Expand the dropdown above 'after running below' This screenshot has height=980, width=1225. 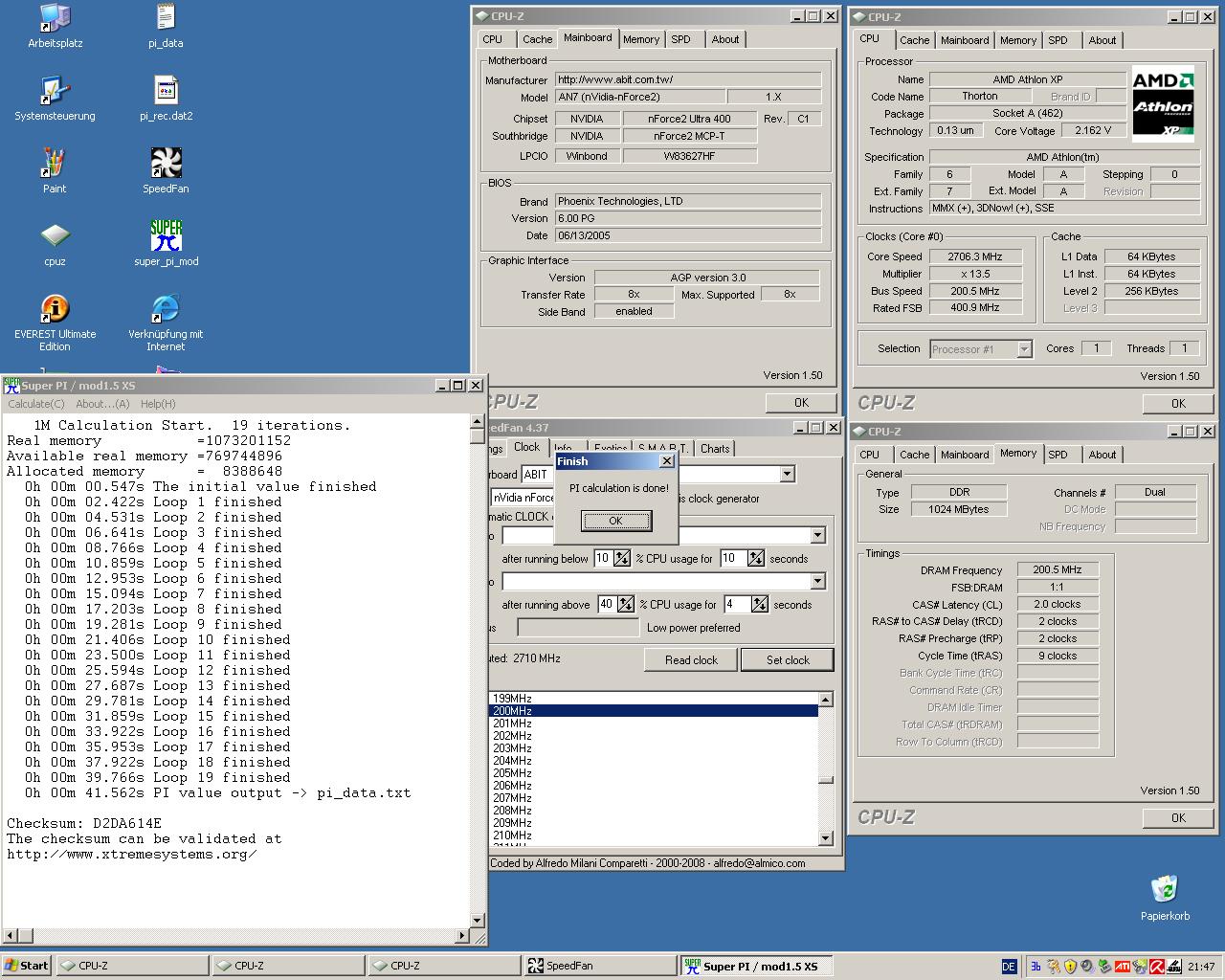coord(817,535)
